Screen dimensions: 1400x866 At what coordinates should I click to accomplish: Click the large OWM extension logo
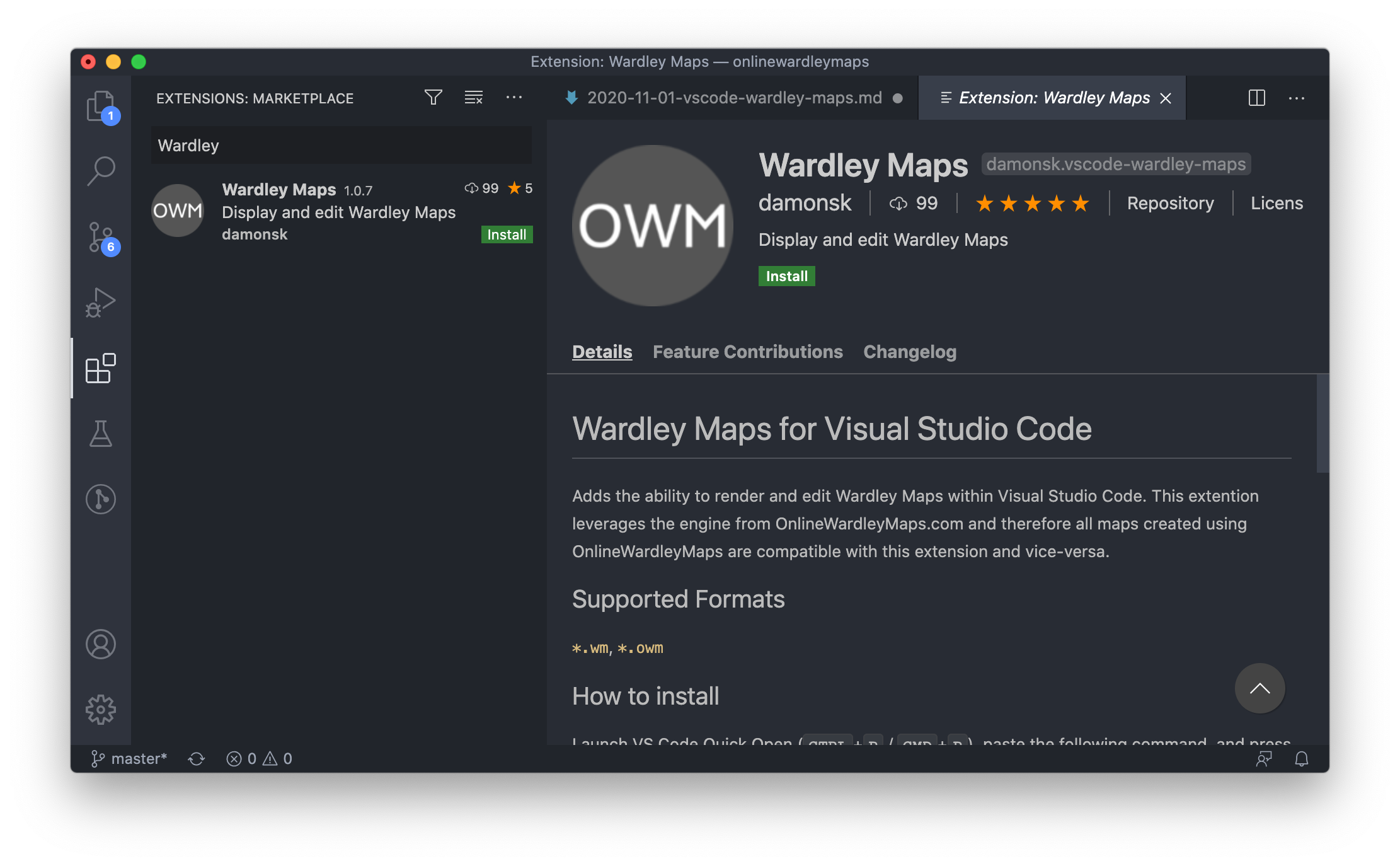click(653, 226)
